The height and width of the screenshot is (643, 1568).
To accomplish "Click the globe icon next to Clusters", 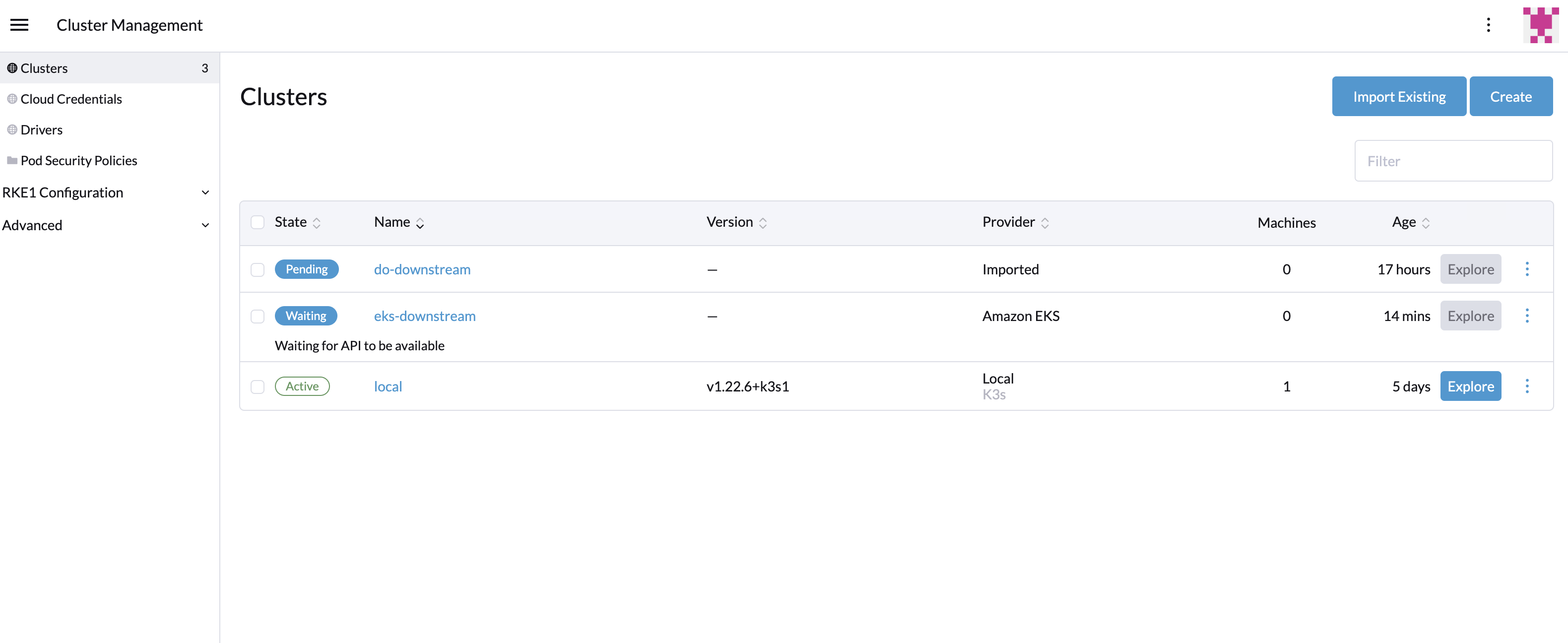I will 11,68.
